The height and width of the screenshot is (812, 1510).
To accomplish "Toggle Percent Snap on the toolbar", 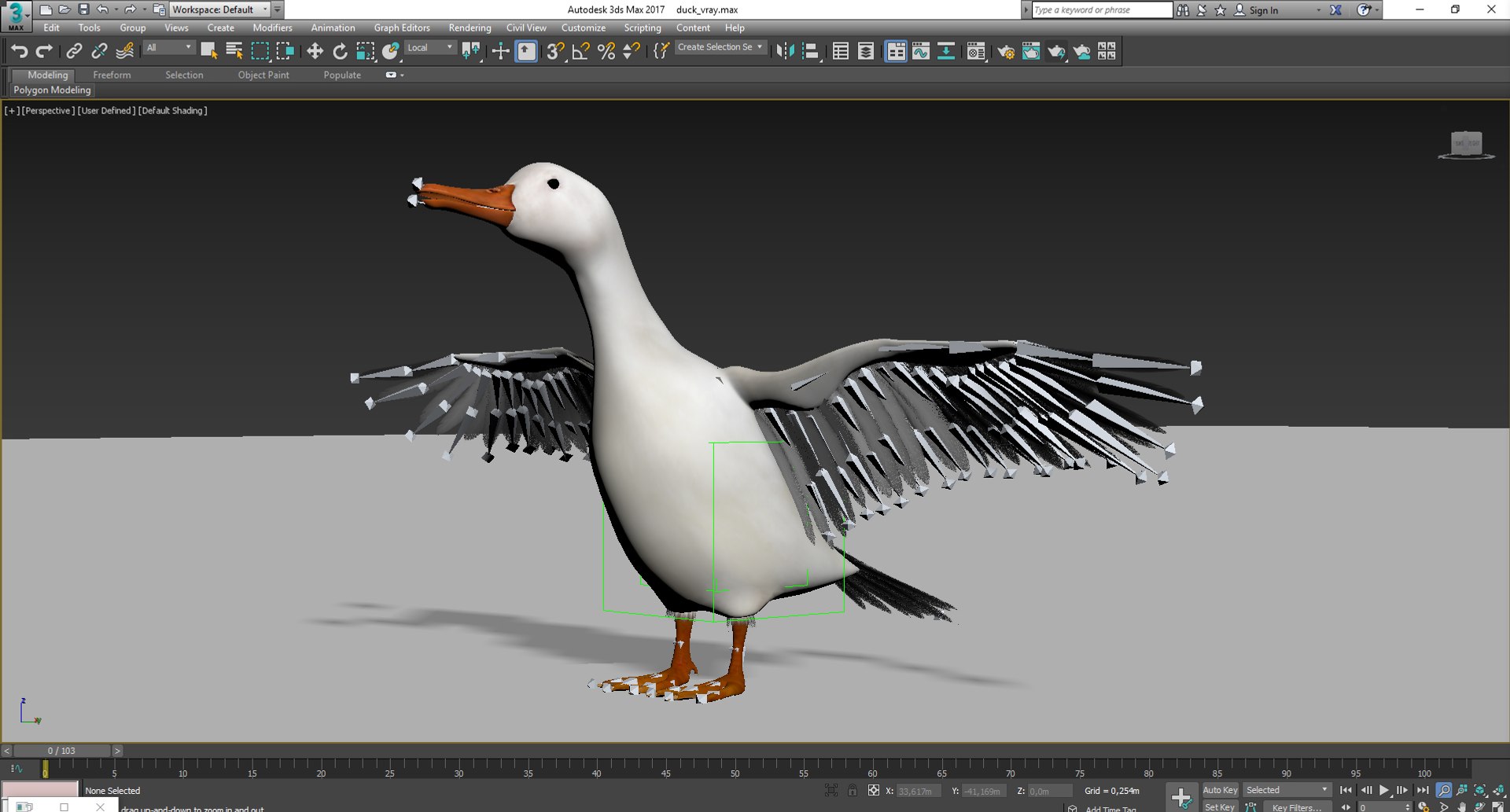I will point(606,51).
